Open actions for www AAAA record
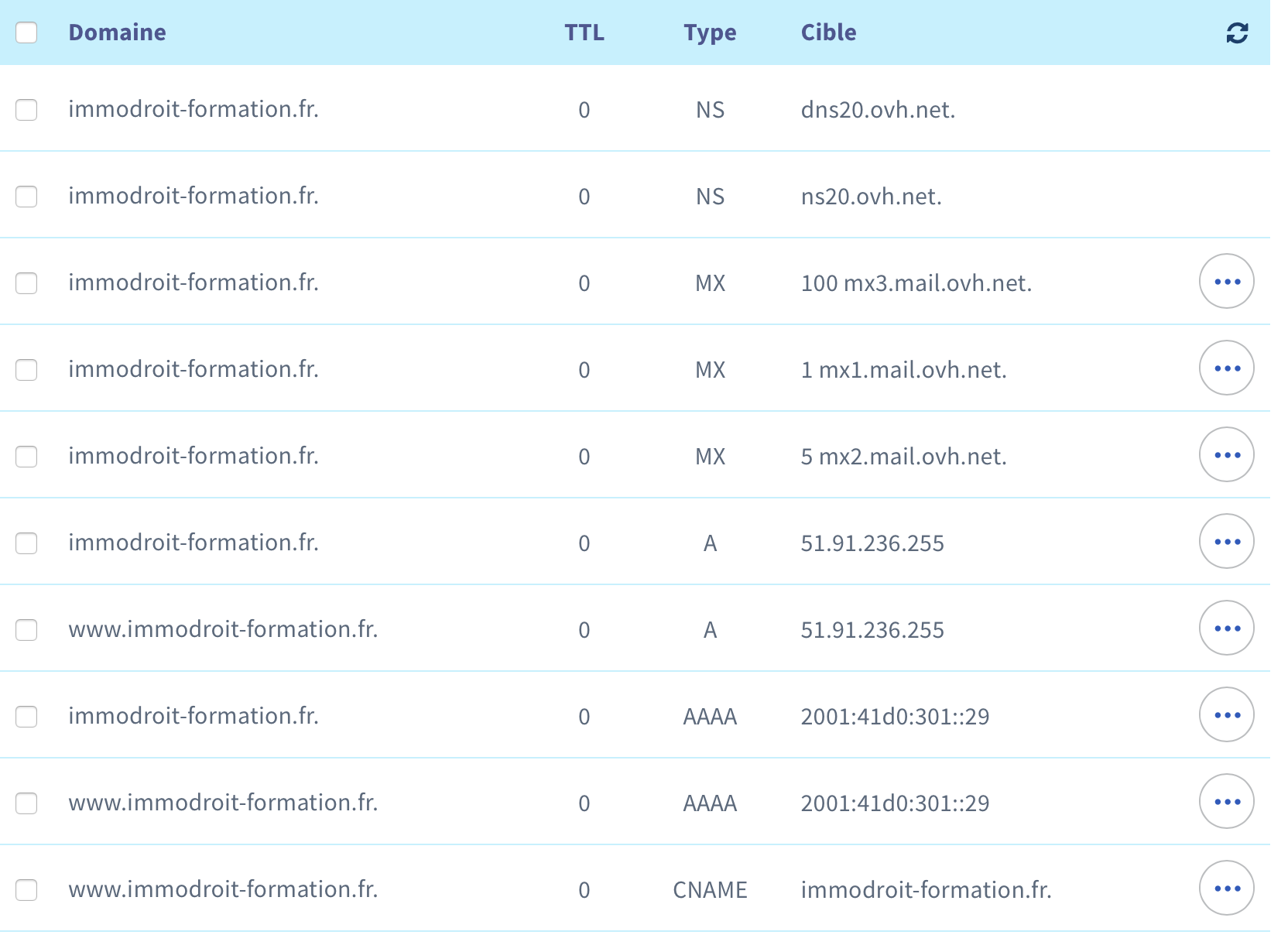1288x952 pixels. pos(1226,802)
